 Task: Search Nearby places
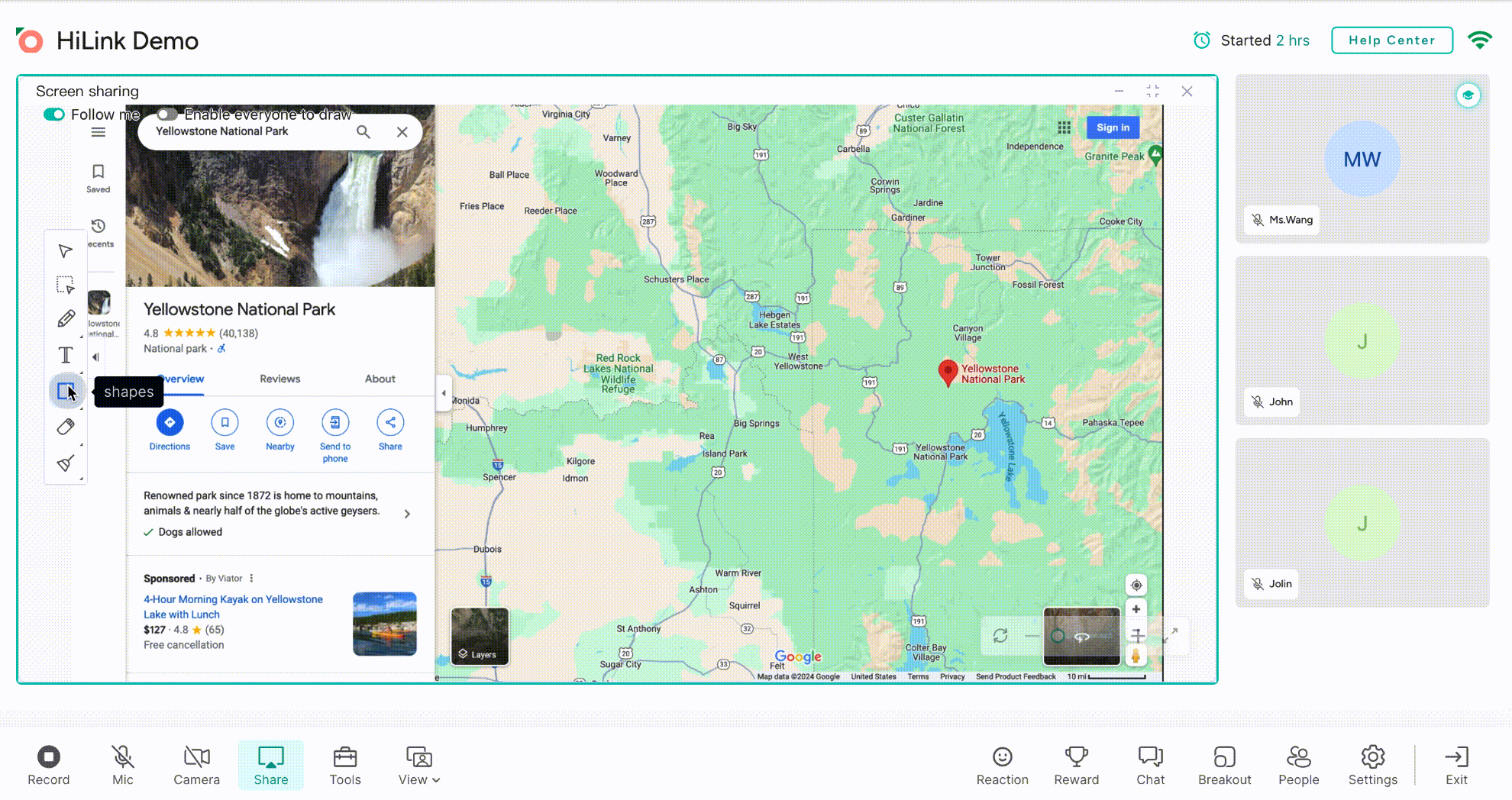[280, 431]
